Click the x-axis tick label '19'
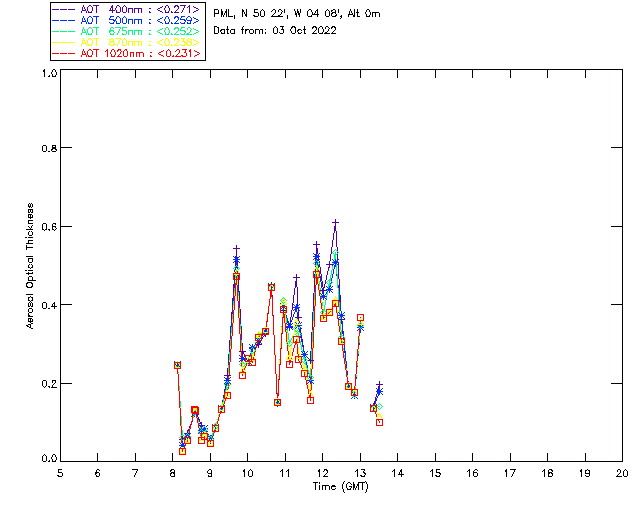Image resolution: width=640 pixels, height=512 pixels. point(585,473)
